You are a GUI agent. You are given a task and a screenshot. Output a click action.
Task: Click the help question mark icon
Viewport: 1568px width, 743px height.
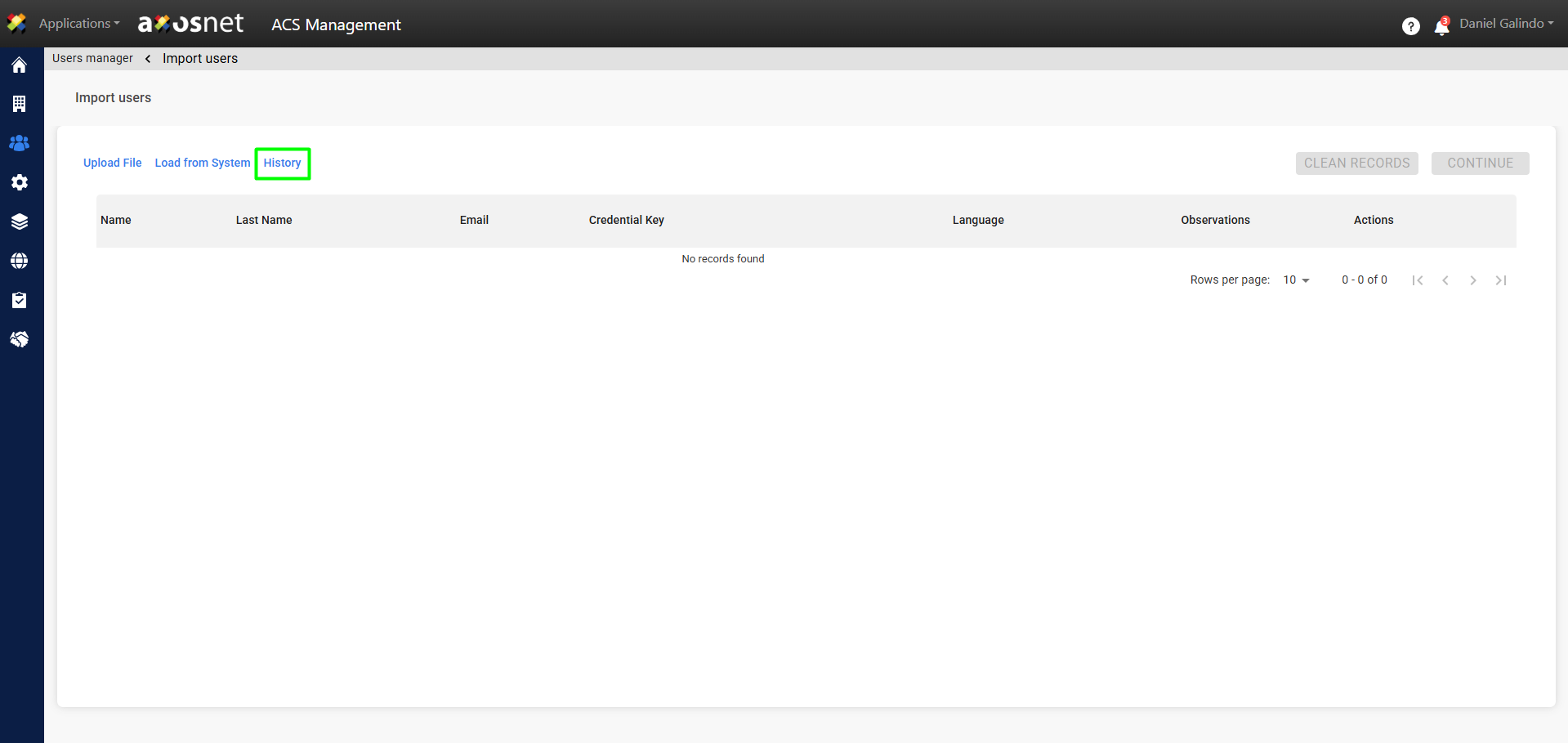pos(1410,26)
